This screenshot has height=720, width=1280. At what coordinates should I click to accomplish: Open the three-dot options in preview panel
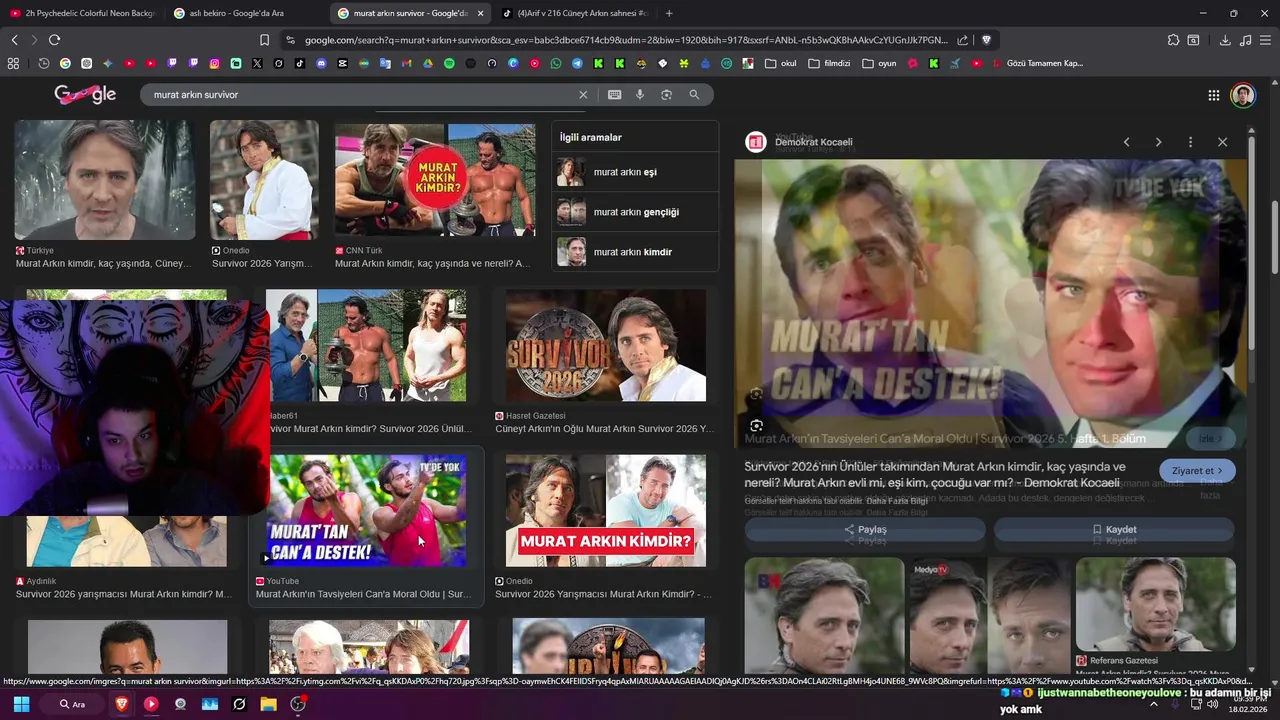click(1190, 142)
